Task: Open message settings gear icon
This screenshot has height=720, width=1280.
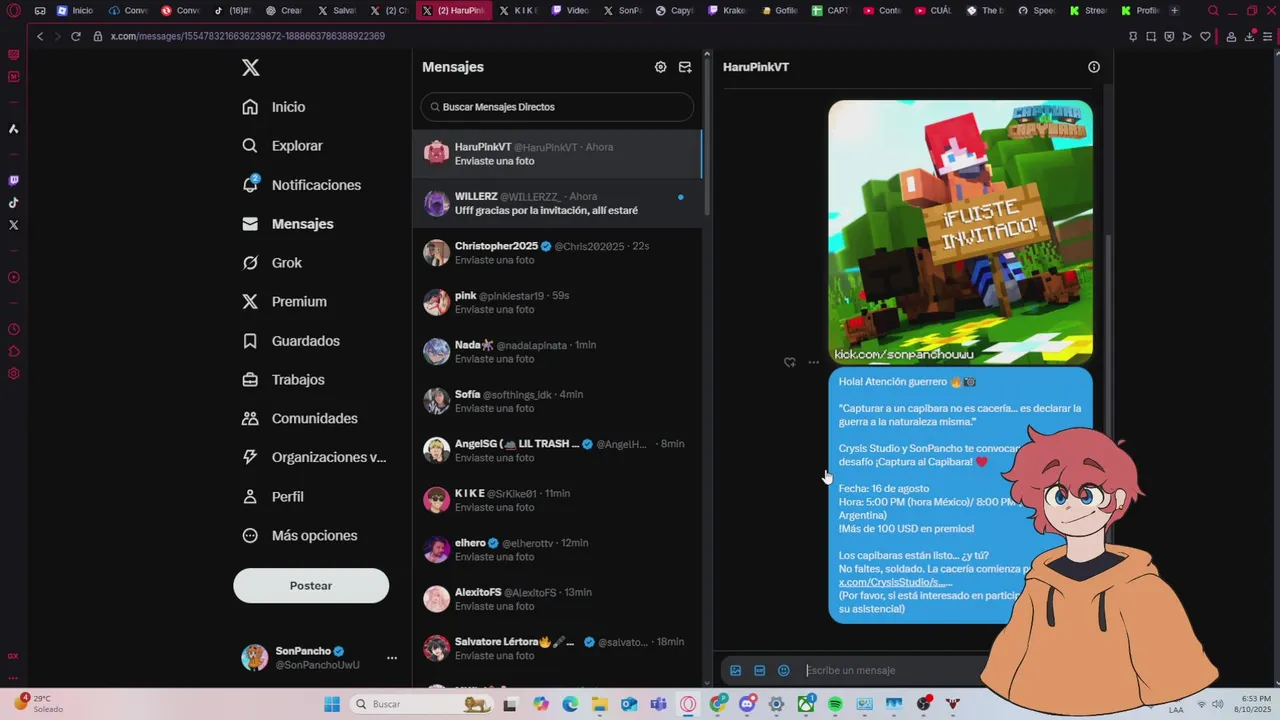Action: (x=660, y=67)
